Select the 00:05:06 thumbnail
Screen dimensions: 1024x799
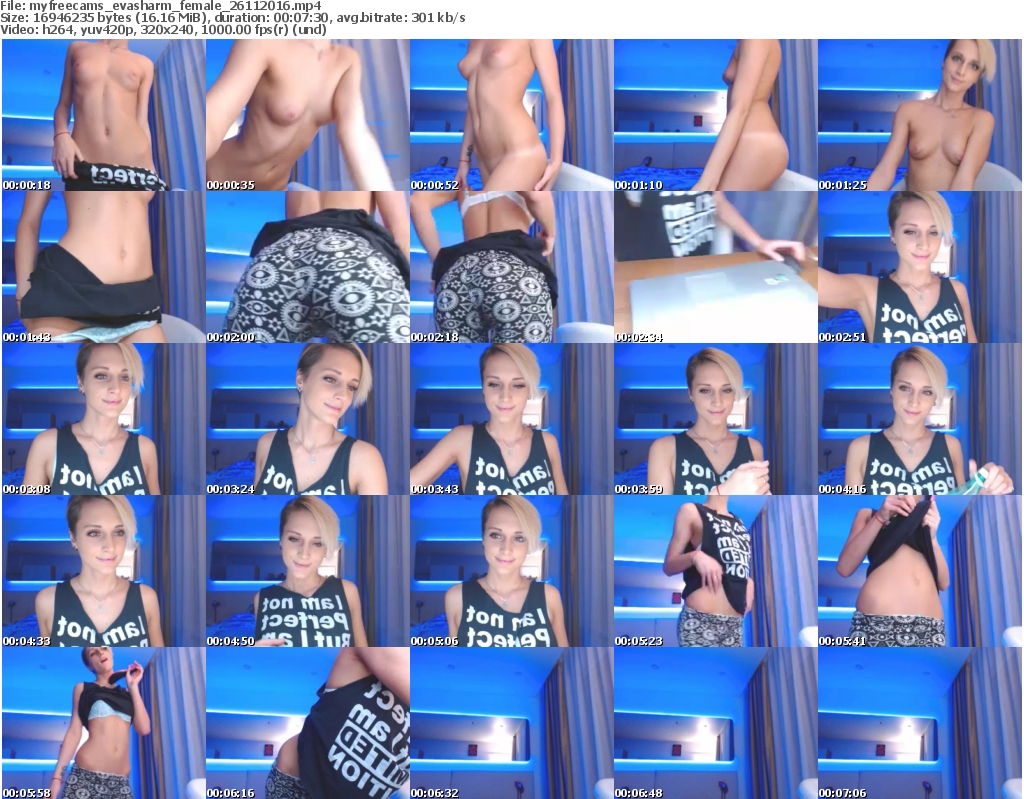click(x=511, y=571)
